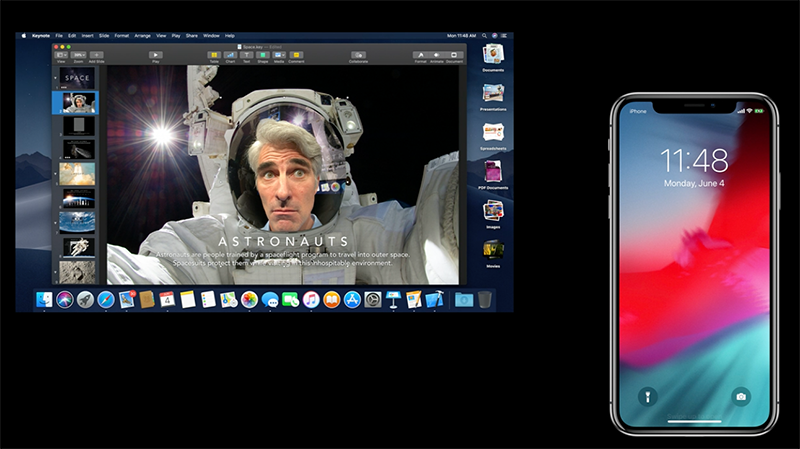The height and width of the screenshot is (449, 800).
Task: Open the Insert menu
Action: point(87,36)
